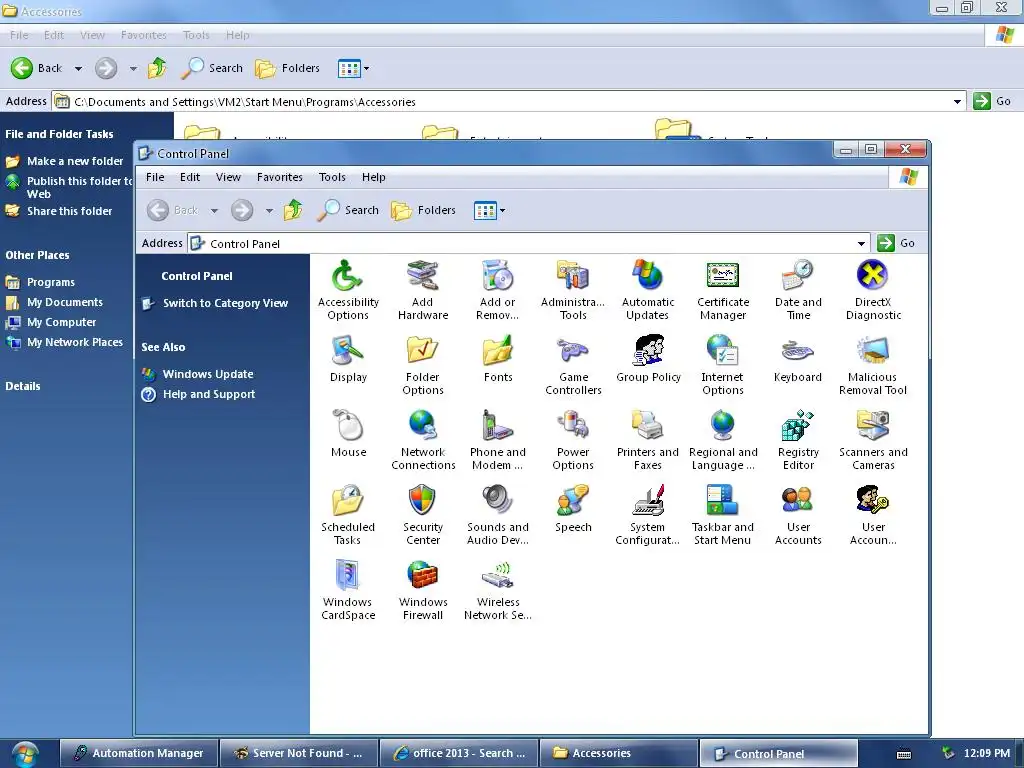Open Forward history arrow in Accessories window
This screenshot has height=768, width=1024.
point(133,68)
